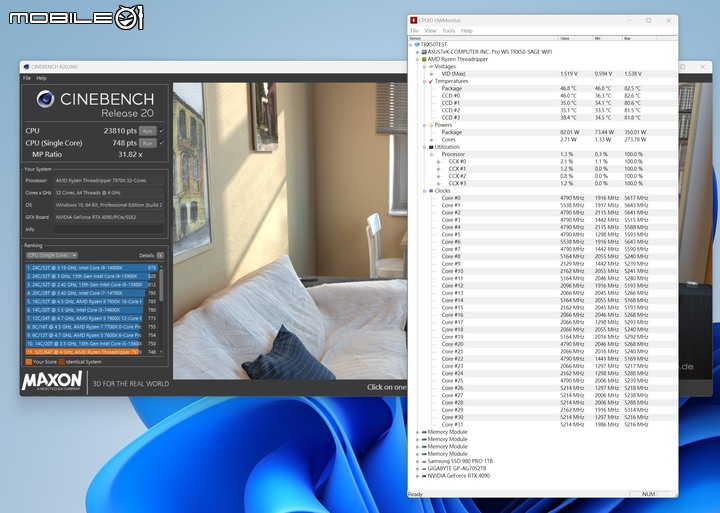Open the Tools menu in HWMonitor
This screenshot has width=720, height=513.
pyautogui.click(x=449, y=31)
